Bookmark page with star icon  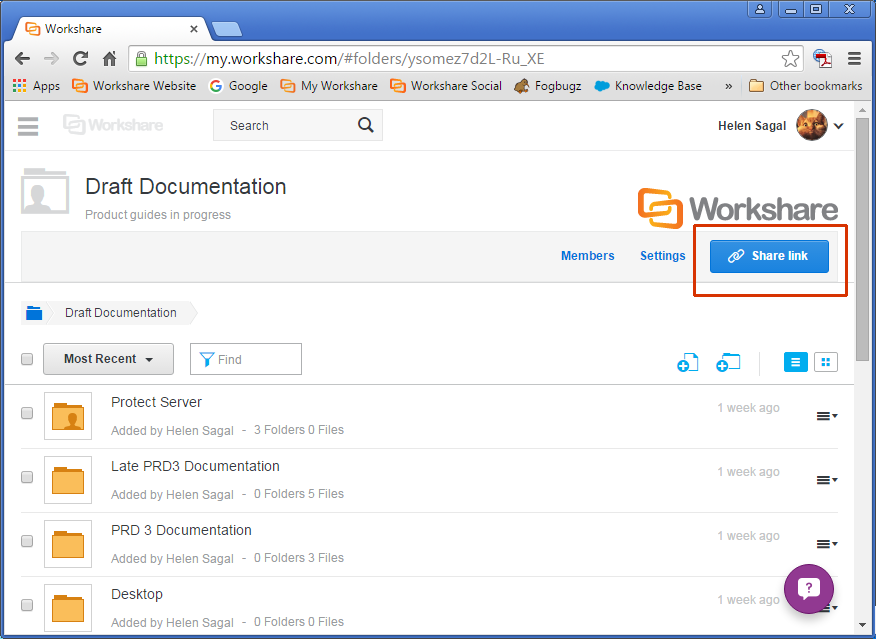pos(790,59)
